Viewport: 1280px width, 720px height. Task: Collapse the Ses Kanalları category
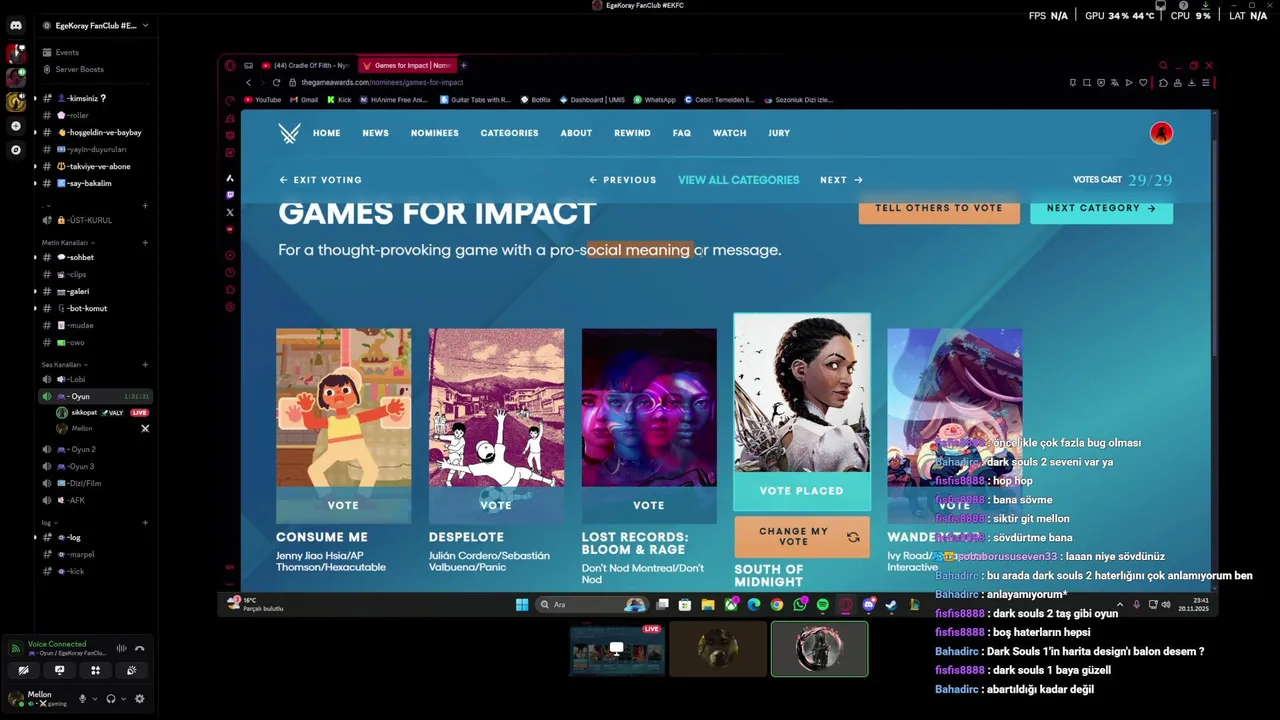pos(65,365)
